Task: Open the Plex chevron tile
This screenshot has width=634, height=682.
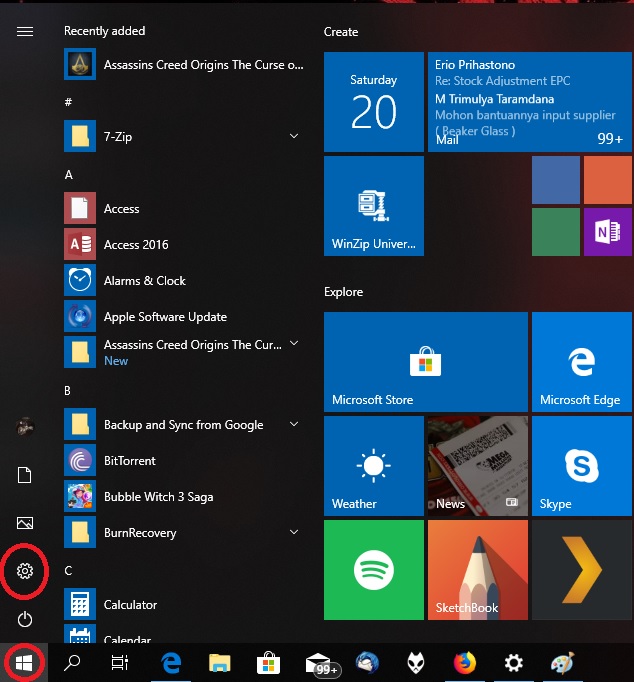Action: [x=582, y=570]
